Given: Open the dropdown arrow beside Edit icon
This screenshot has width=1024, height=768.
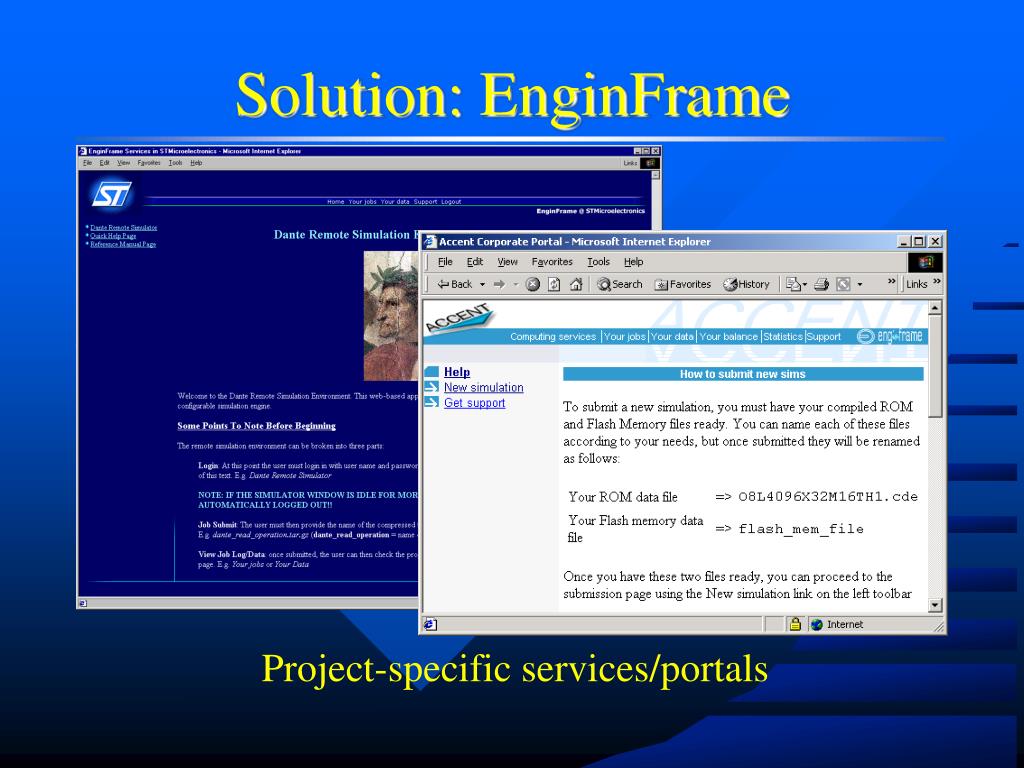Looking at the screenshot, I should pos(859,284).
